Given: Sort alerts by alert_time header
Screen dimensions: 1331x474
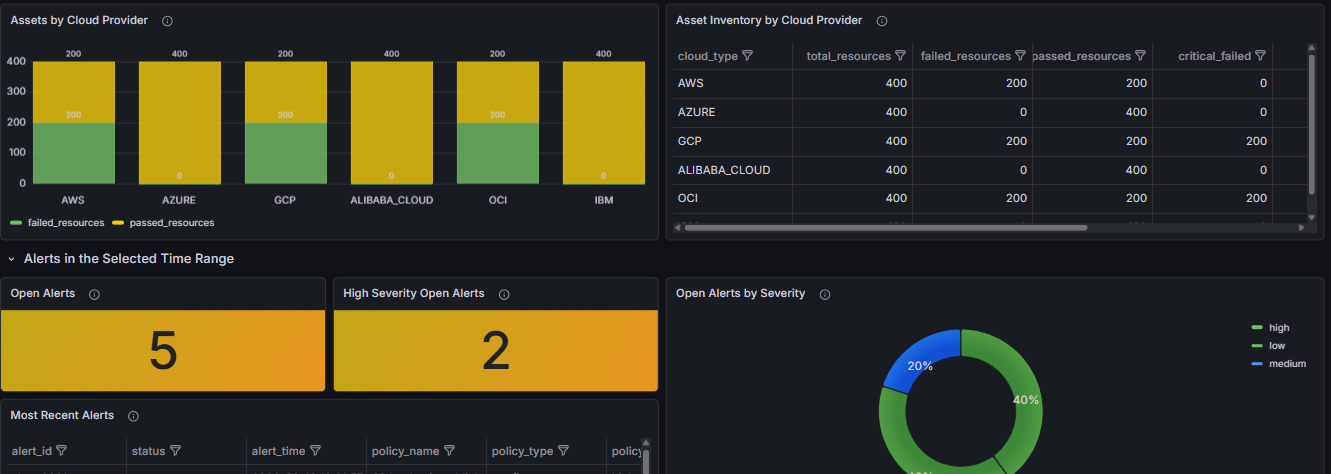Looking at the screenshot, I should (278, 451).
